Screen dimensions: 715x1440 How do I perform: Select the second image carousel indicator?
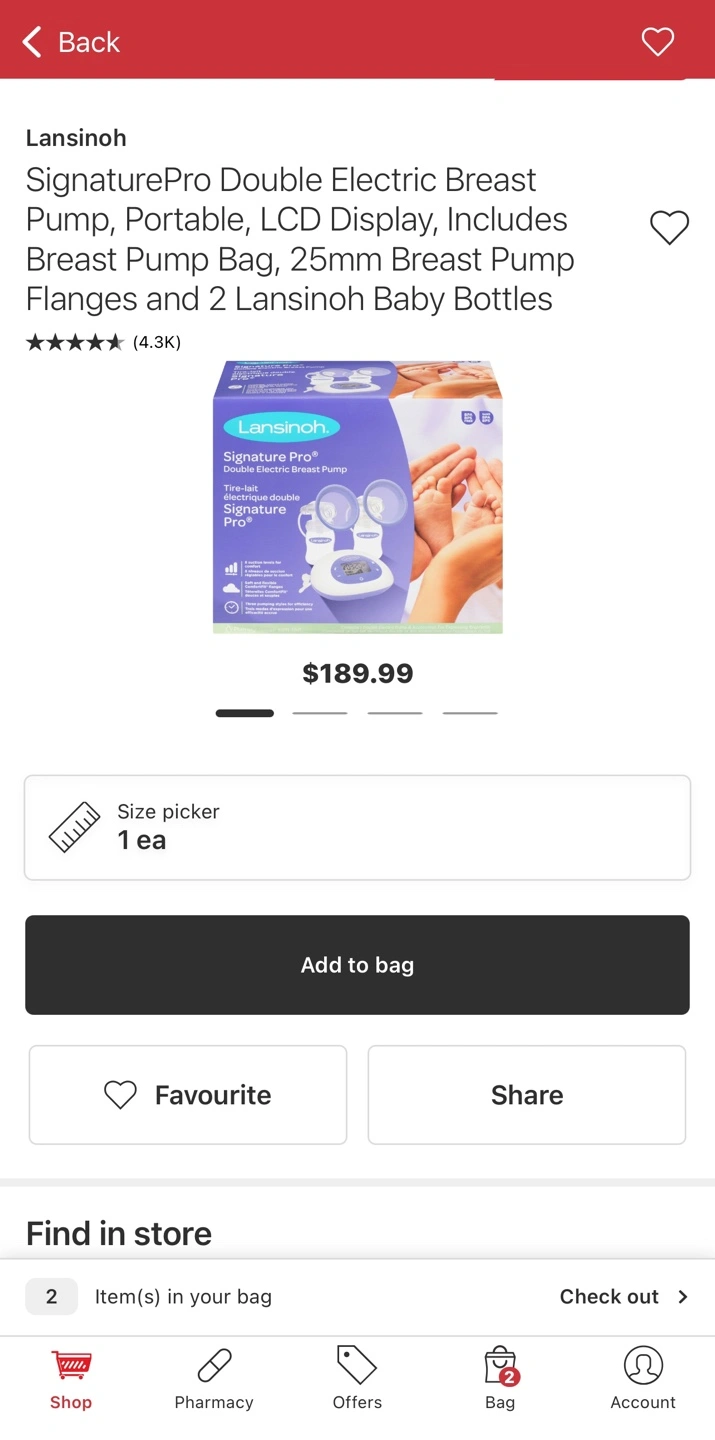[x=320, y=713]
